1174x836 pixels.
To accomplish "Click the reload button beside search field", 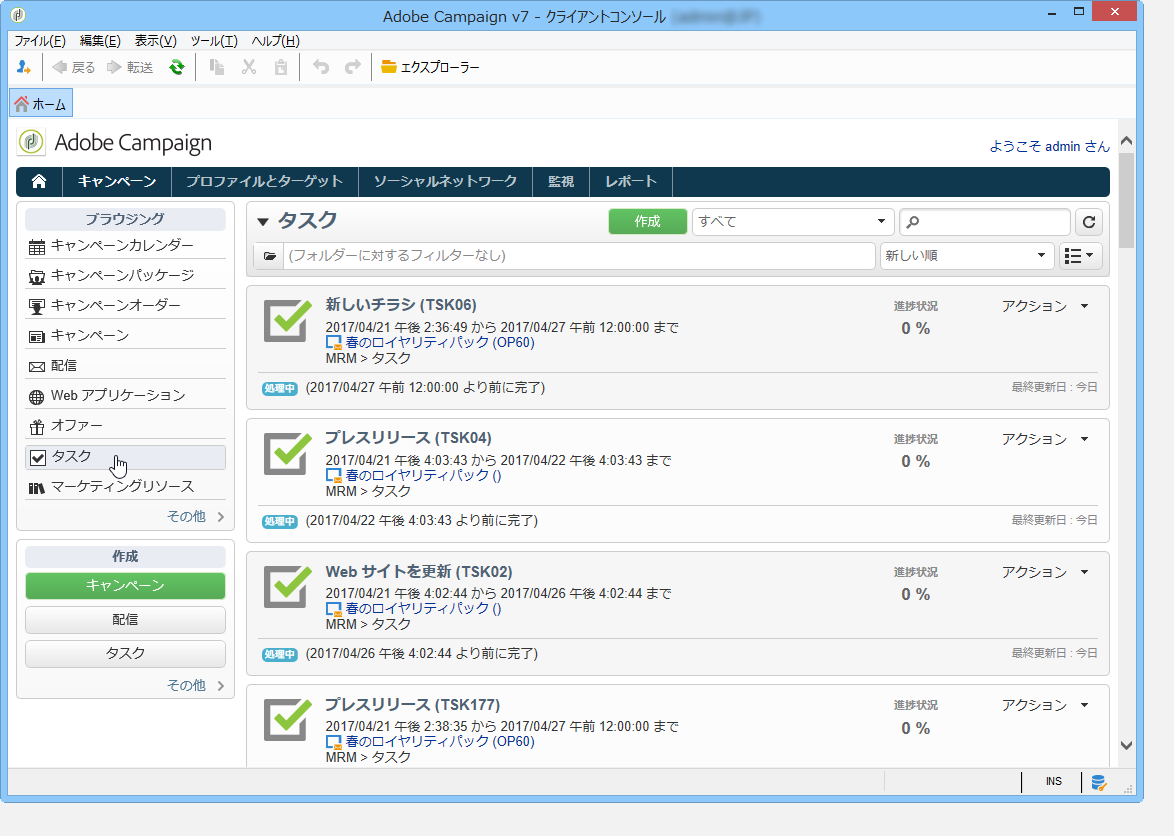I will [1089, 222].
